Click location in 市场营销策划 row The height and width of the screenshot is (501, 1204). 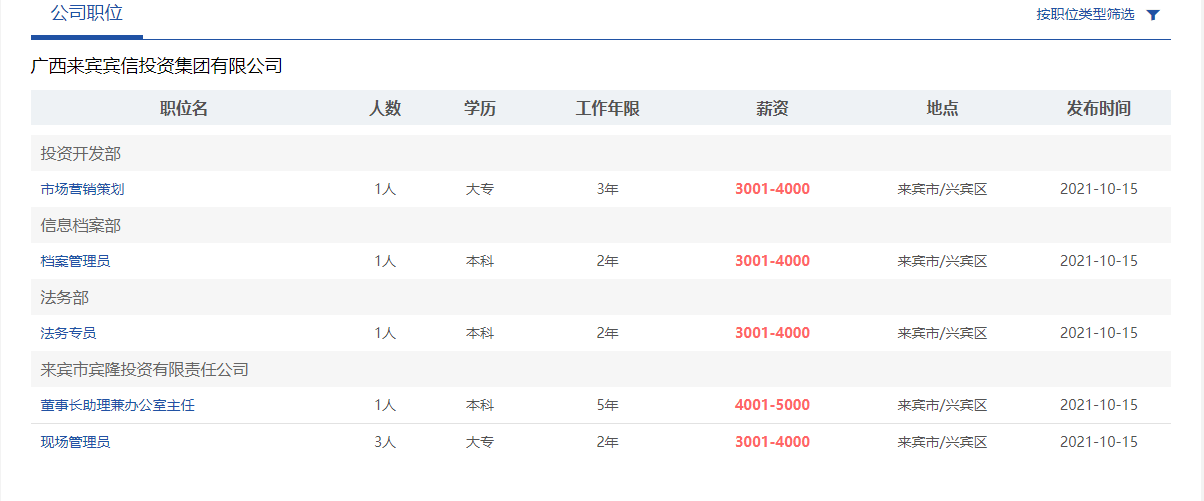coord(942,189)
